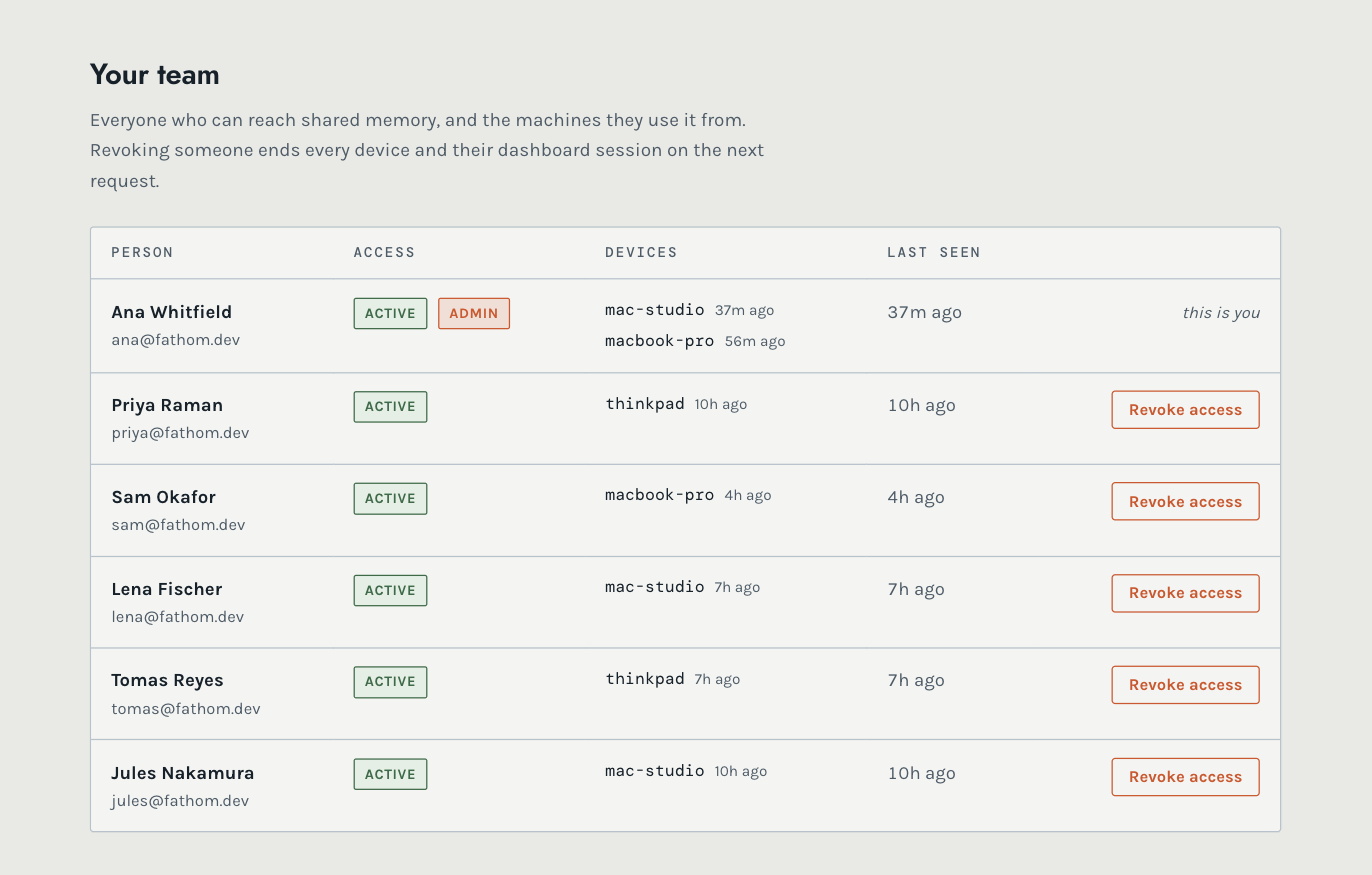The height and width of the screenshot is (875, 1372).
Task: Select Sam Okafor's ACTIVE badge
Action: click(390, 498)
